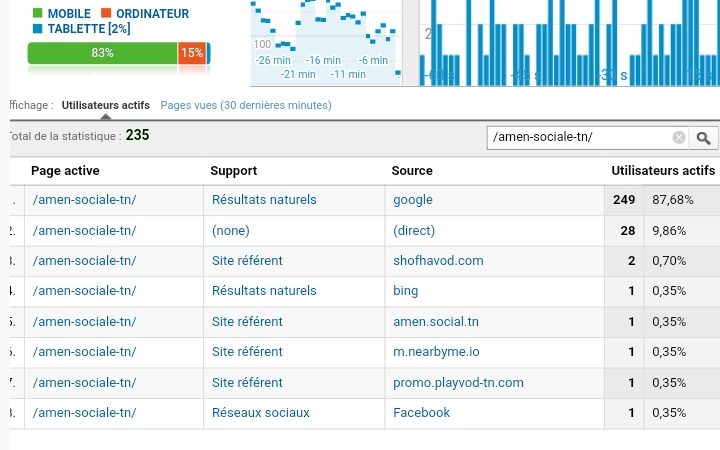This screenshot has height=450, width=720.
Task: Click the bing source link
Action: (x=405, y=291)
